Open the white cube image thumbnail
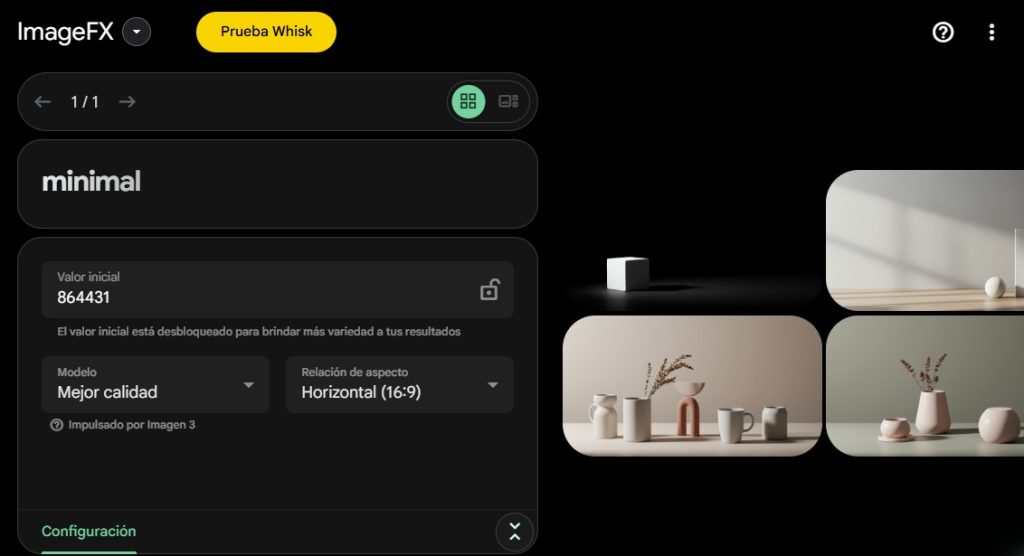The height and width of the screenshot is (556, 1024). 692,241
